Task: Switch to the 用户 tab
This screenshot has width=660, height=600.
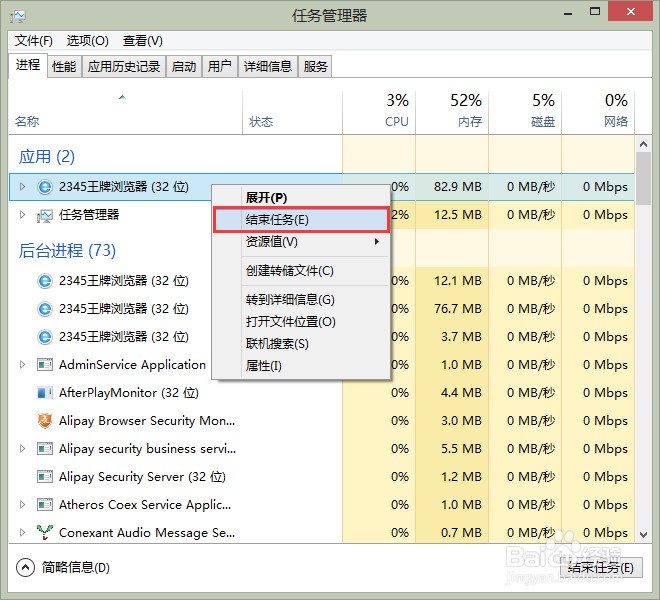Action: pos(220,67)
